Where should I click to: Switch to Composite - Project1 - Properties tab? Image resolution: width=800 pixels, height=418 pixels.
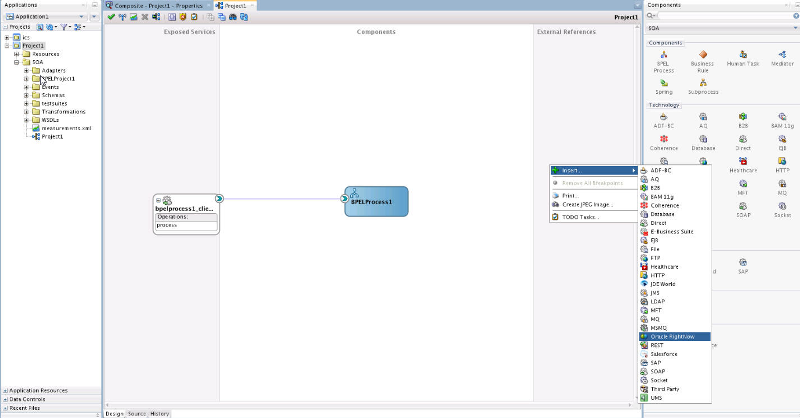pos(158,6)
